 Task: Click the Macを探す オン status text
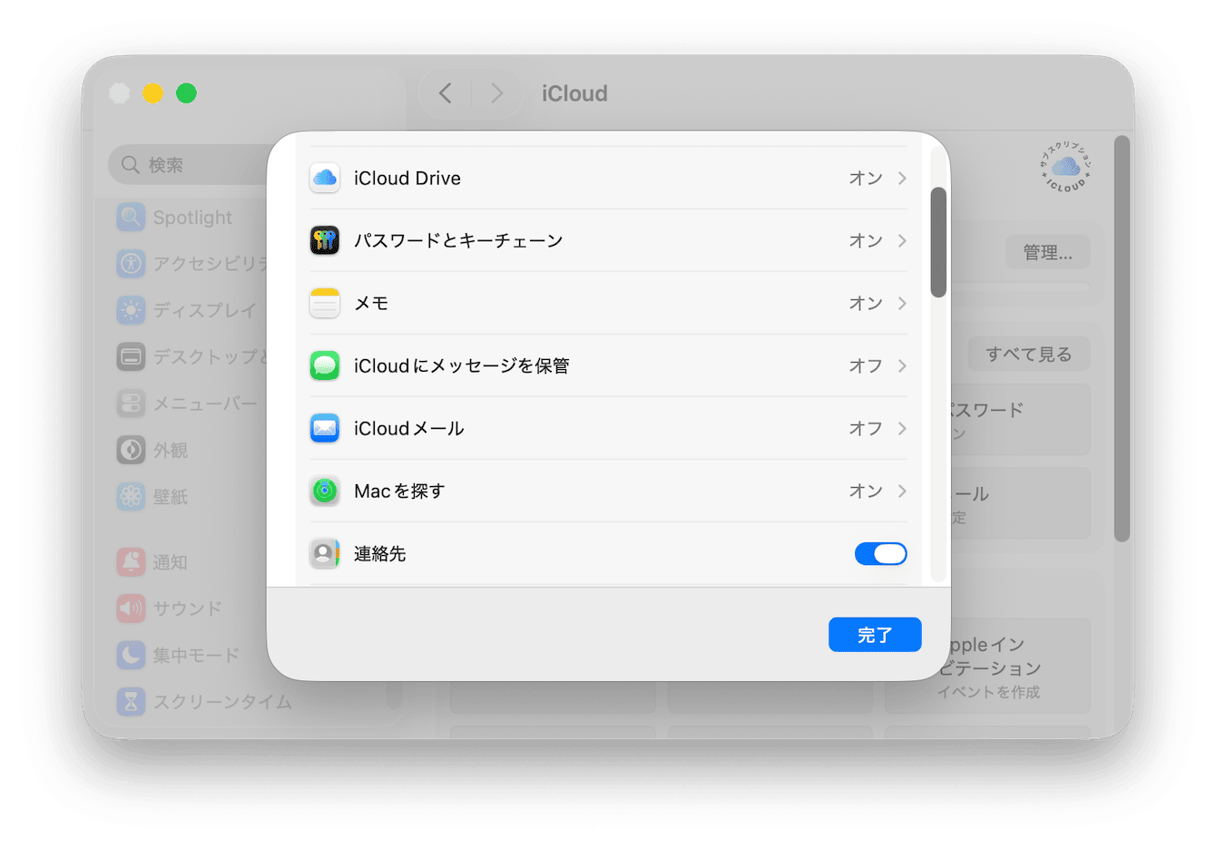[866, 491]
